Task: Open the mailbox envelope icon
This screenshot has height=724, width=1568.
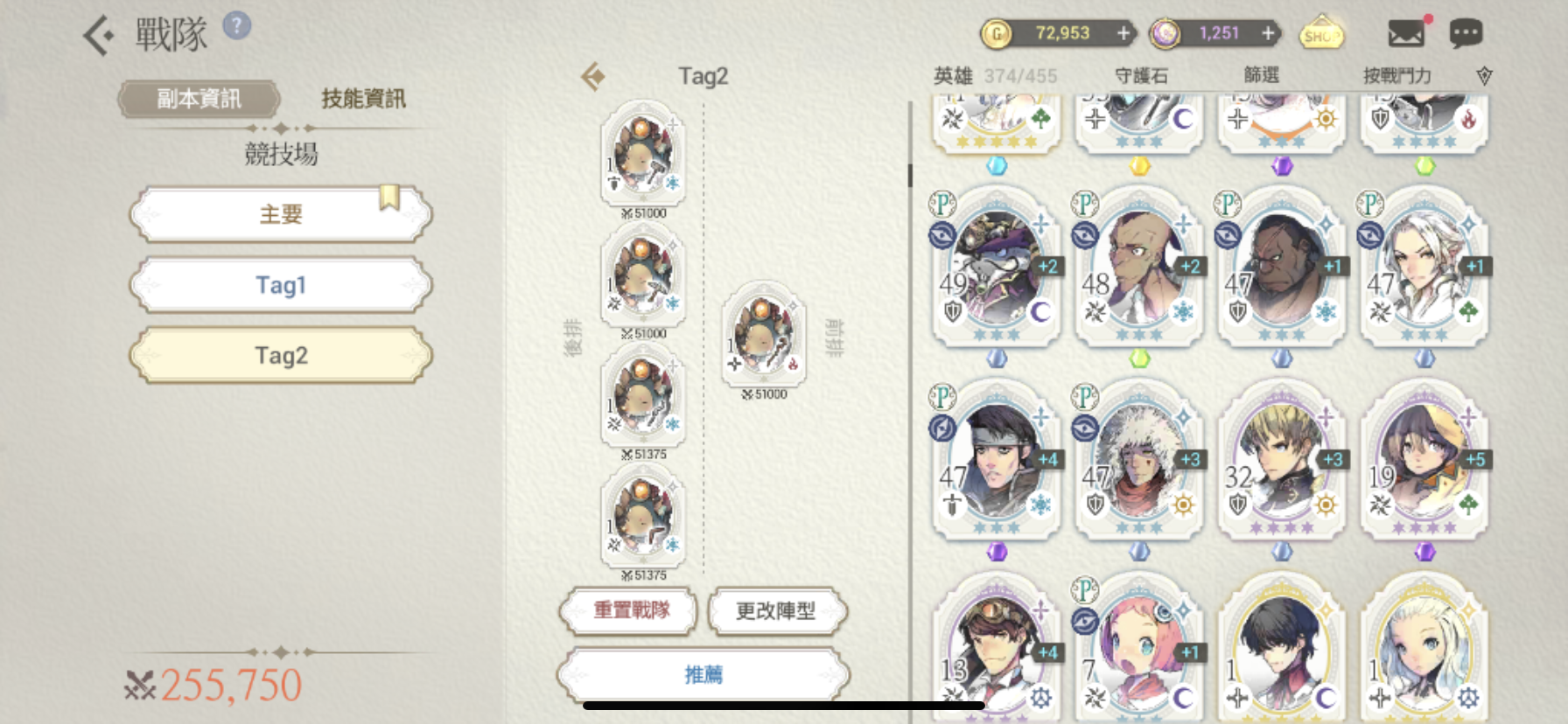Action: (x=1407, y=33)
